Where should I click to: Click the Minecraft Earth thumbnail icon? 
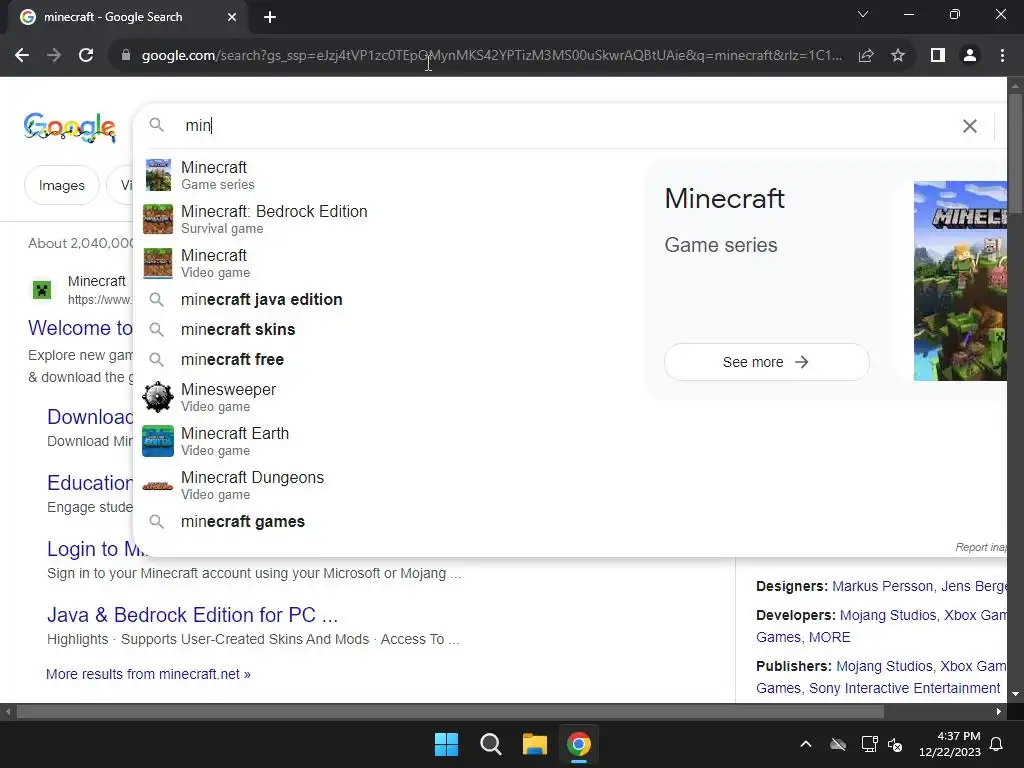tap(158, 441)
